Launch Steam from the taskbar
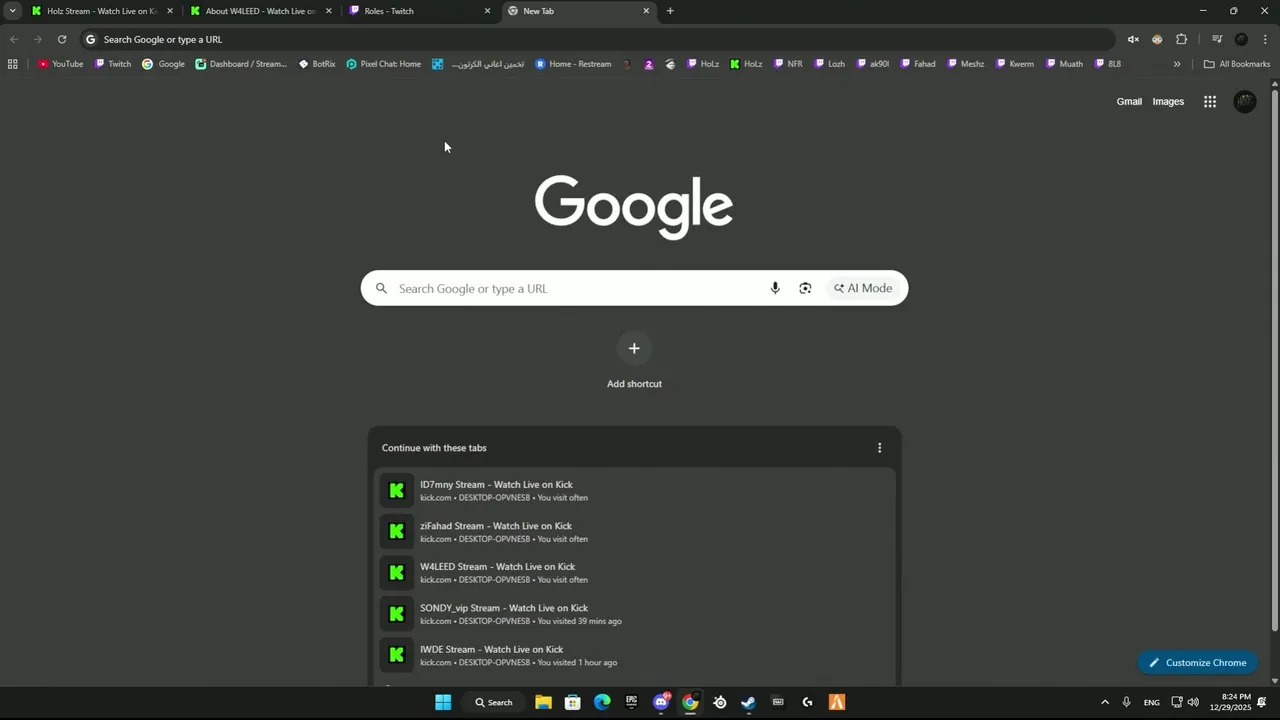This screenshot has height=720, width=1280. (x=748, y=702)
